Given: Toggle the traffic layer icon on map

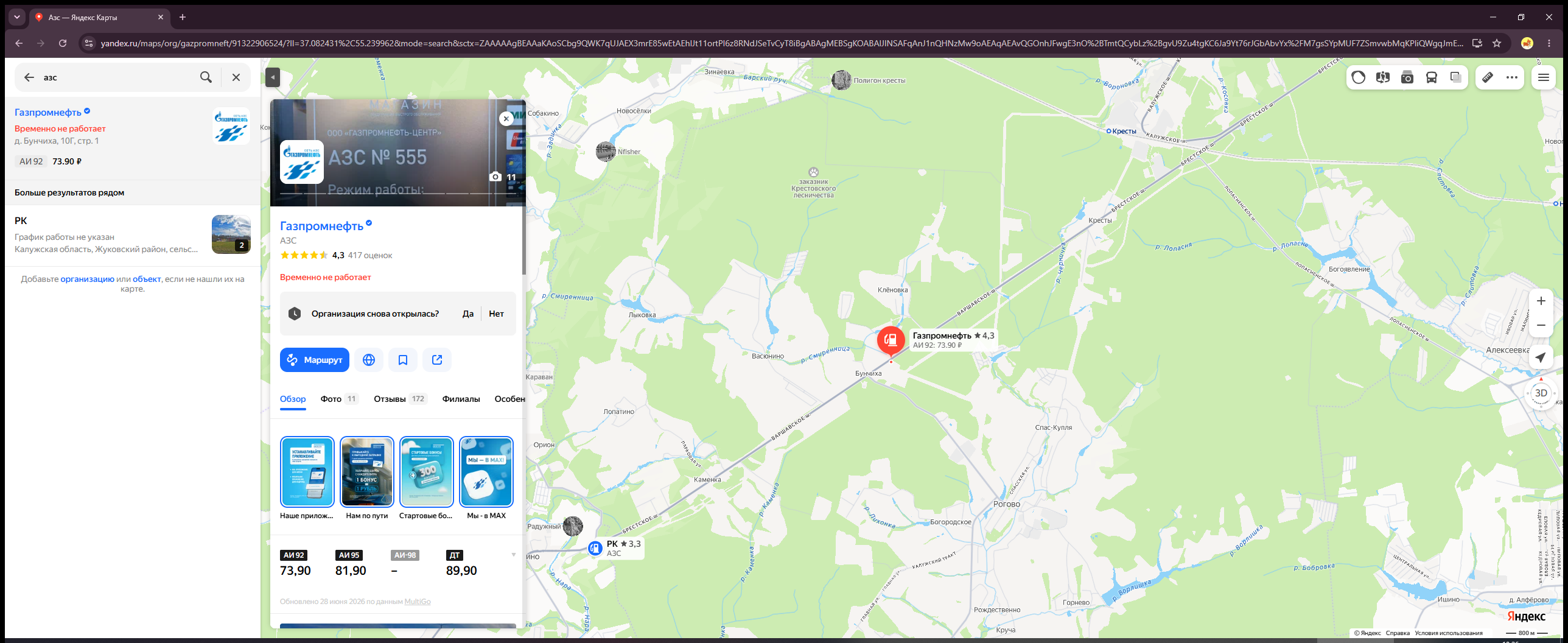Looking at the screenshot, I should (1358, 77).
